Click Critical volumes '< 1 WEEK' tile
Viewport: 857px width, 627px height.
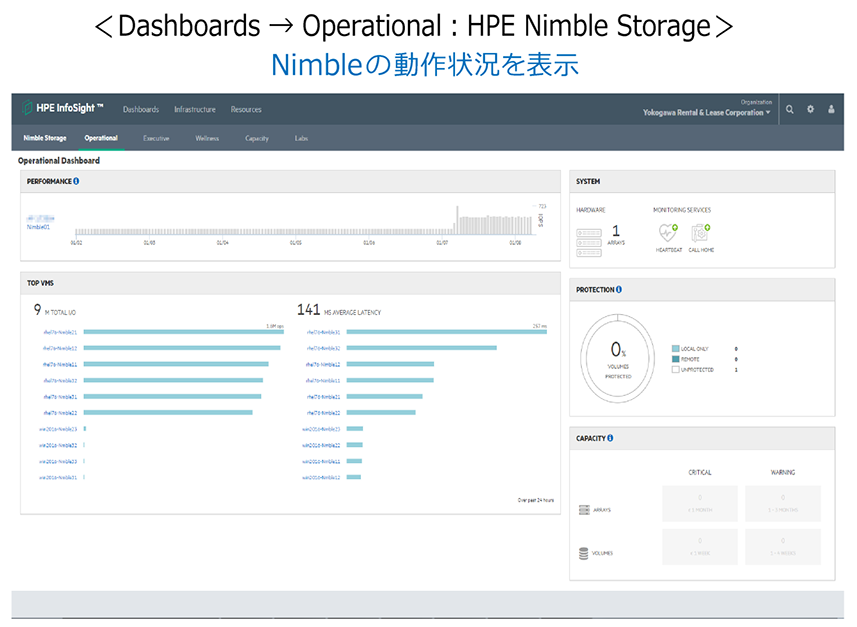pyautogui.click(x=700, y=547)
